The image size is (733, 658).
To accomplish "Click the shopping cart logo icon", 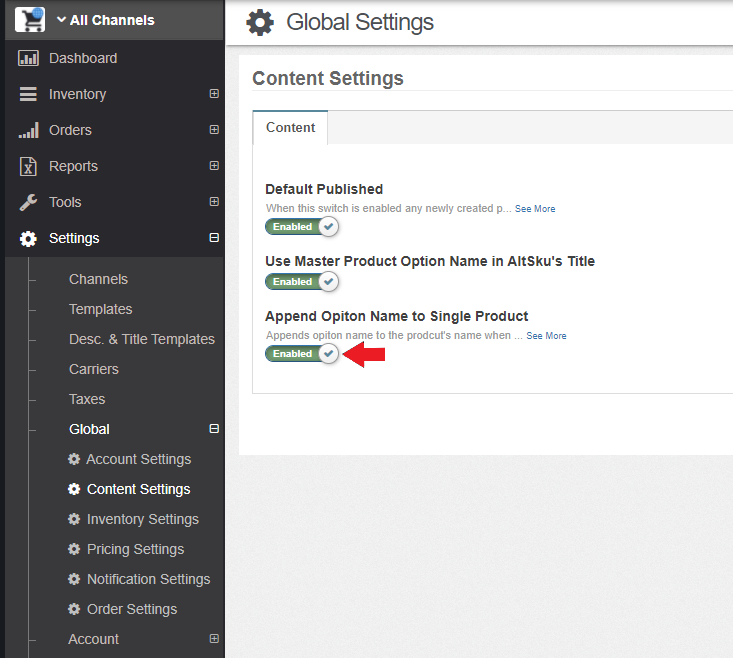I will (30, 20).
